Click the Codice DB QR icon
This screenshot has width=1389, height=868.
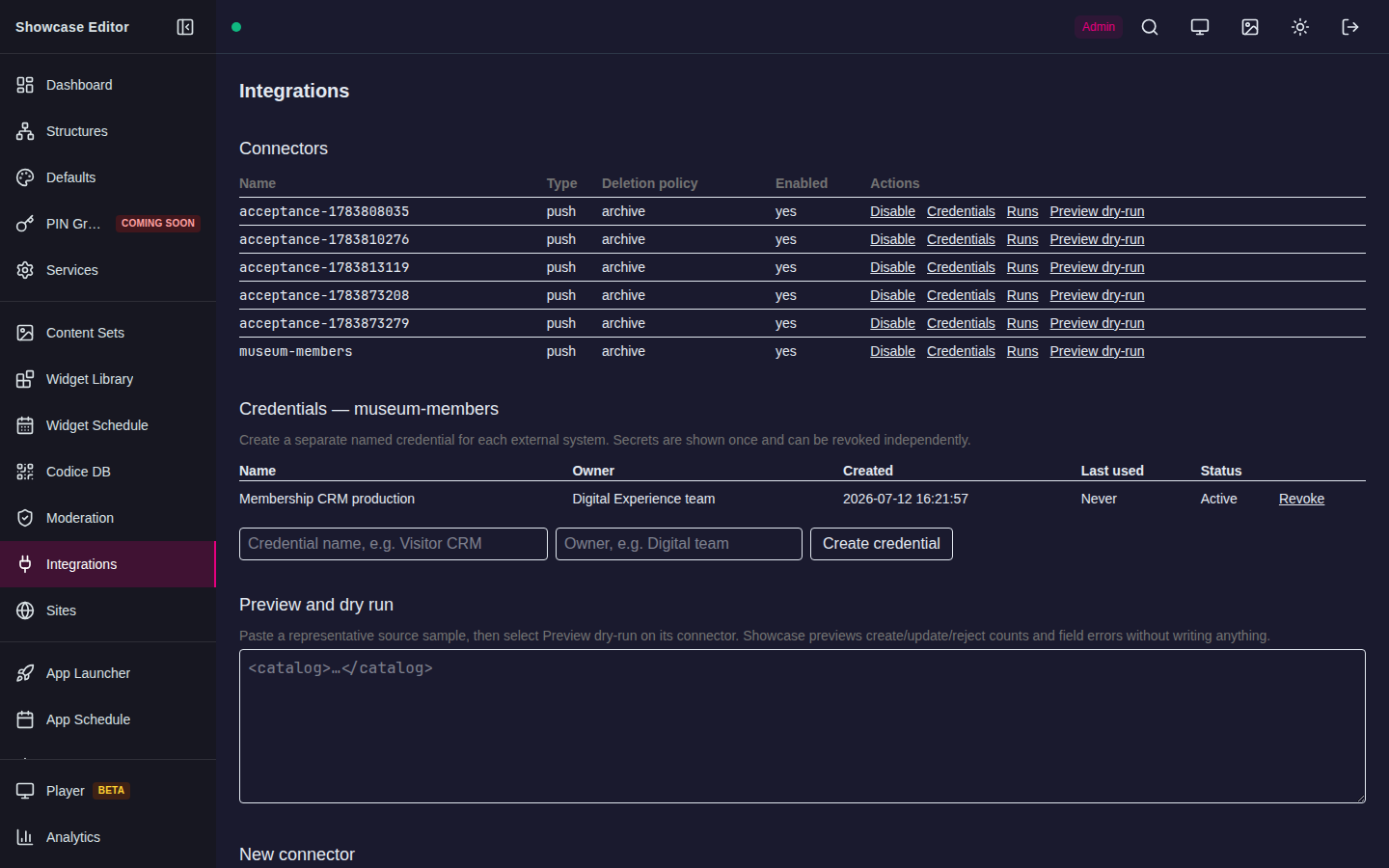coord(25,472)
